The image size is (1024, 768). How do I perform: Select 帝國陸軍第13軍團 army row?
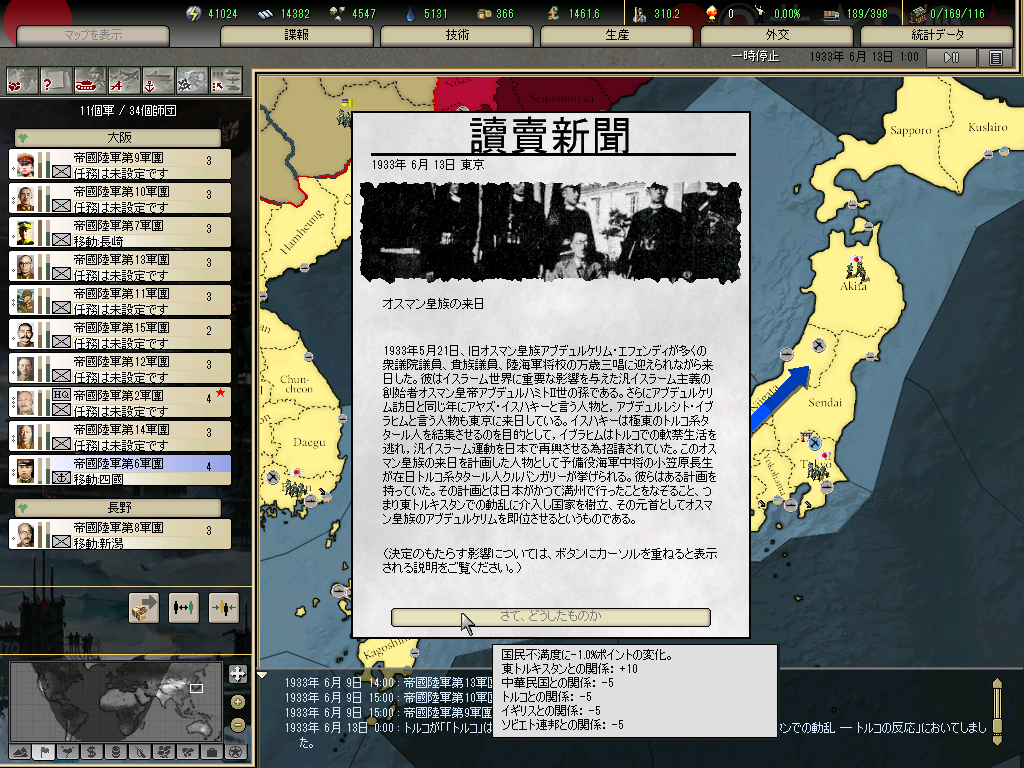click(x=120, y=266)
